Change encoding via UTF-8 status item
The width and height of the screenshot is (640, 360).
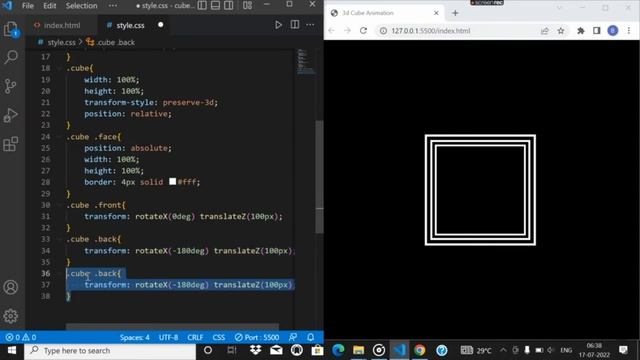click(x=168, y=338)
